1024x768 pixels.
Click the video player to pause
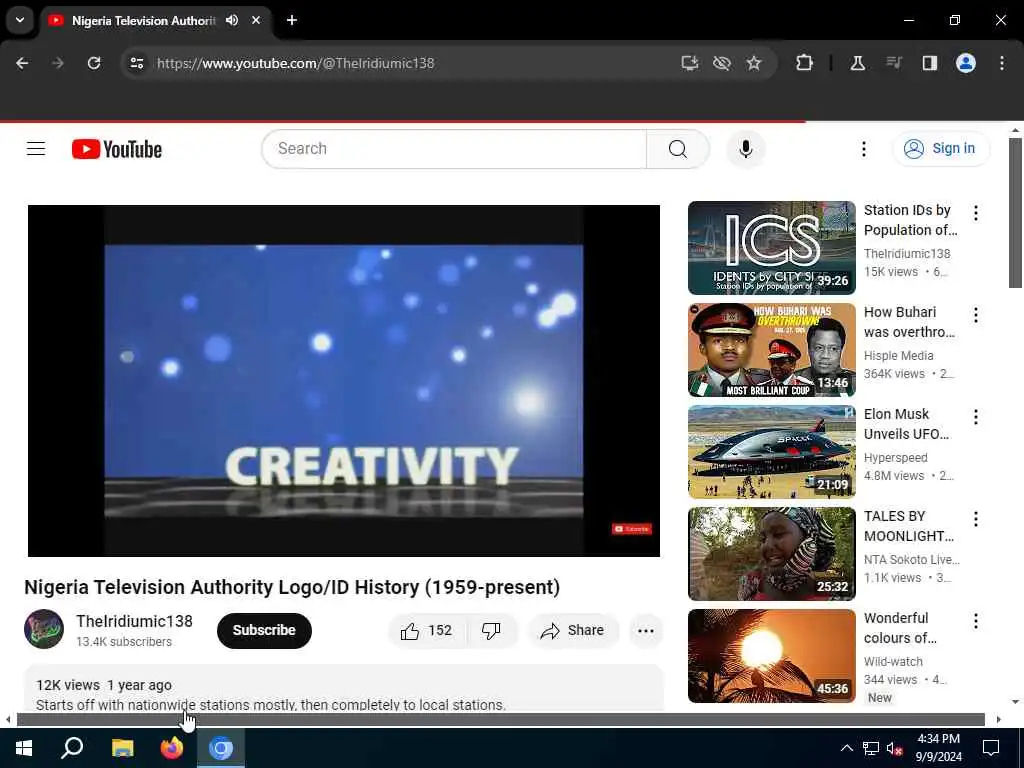344,381
